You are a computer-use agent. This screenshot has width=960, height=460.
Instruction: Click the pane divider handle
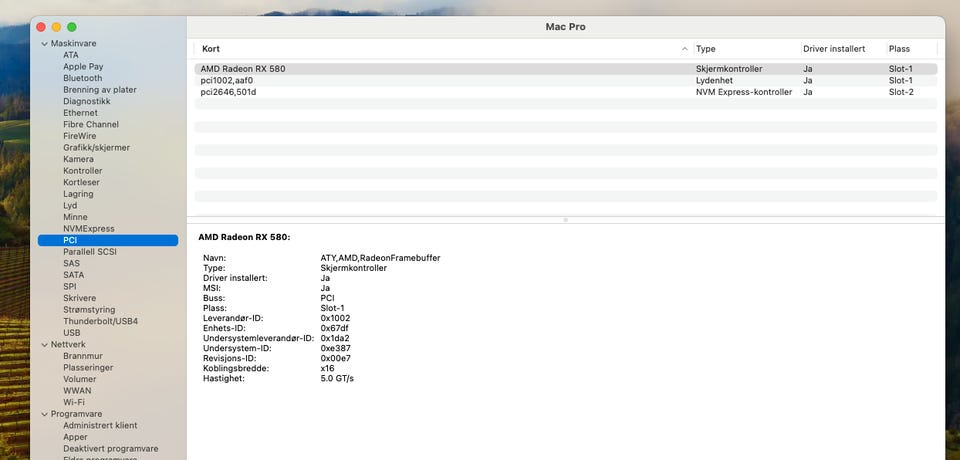click(x=565, y=219)
